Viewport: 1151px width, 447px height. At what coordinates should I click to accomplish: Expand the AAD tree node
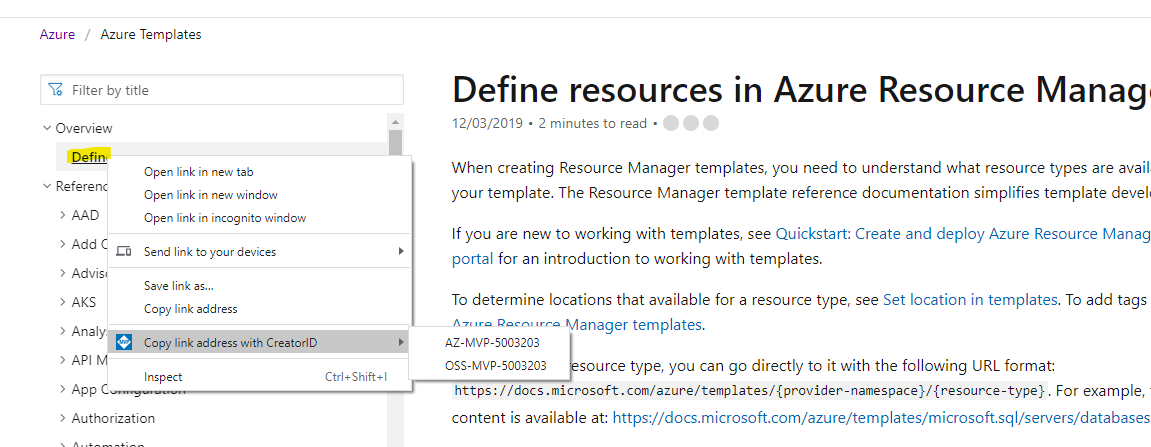63,215
